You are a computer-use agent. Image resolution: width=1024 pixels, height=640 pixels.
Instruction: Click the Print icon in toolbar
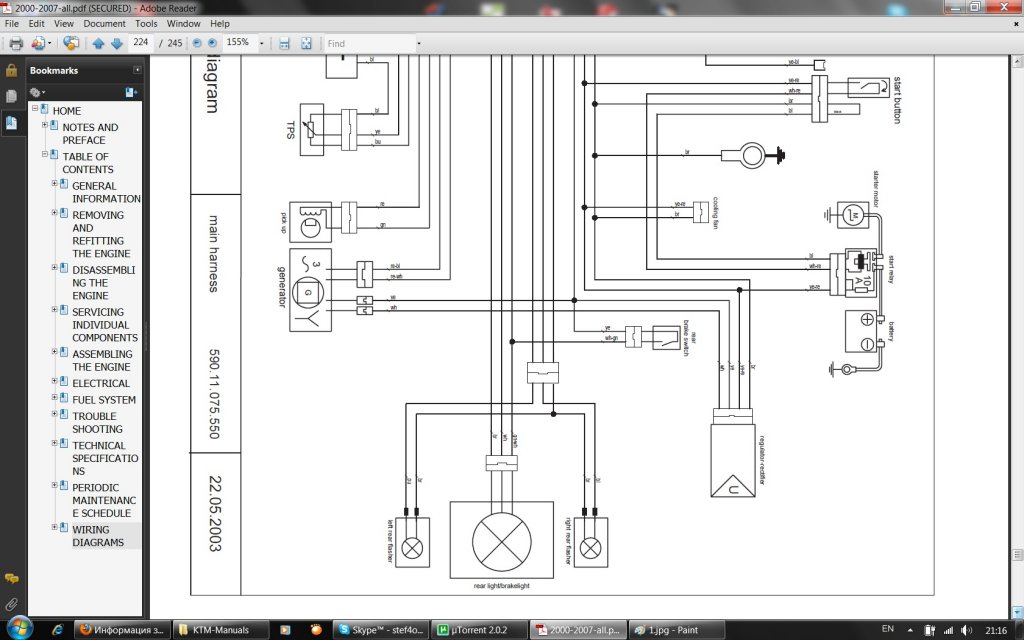[16, 44]
